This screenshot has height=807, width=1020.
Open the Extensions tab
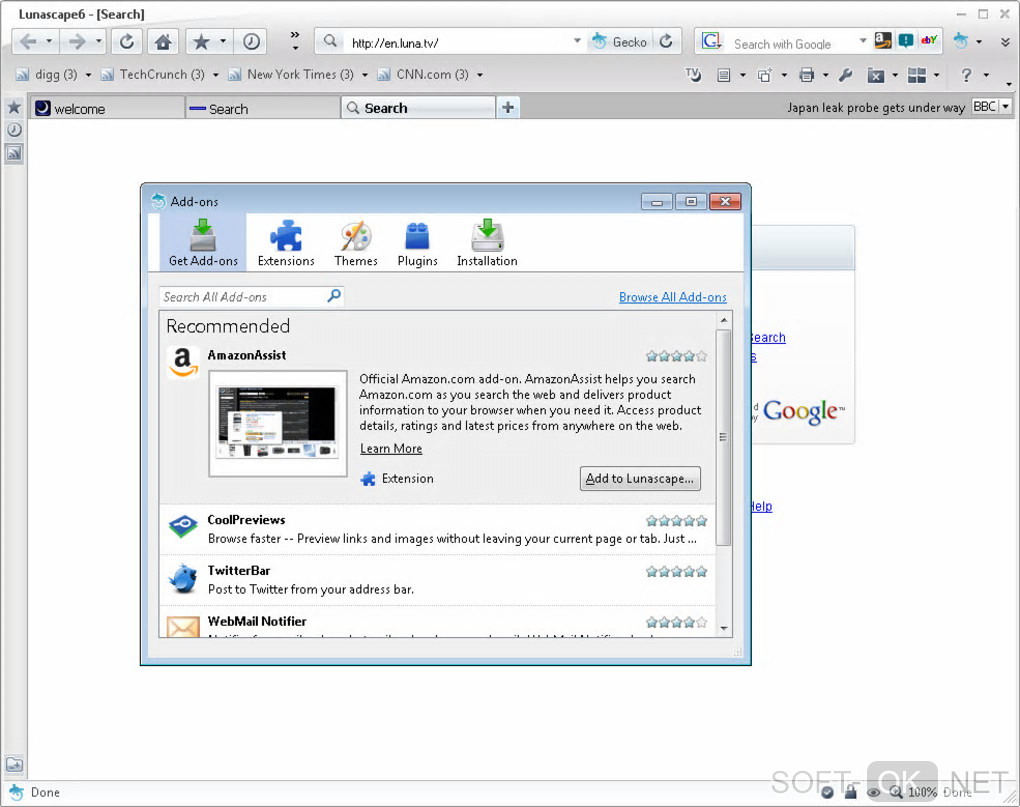(x=286, y=243)
